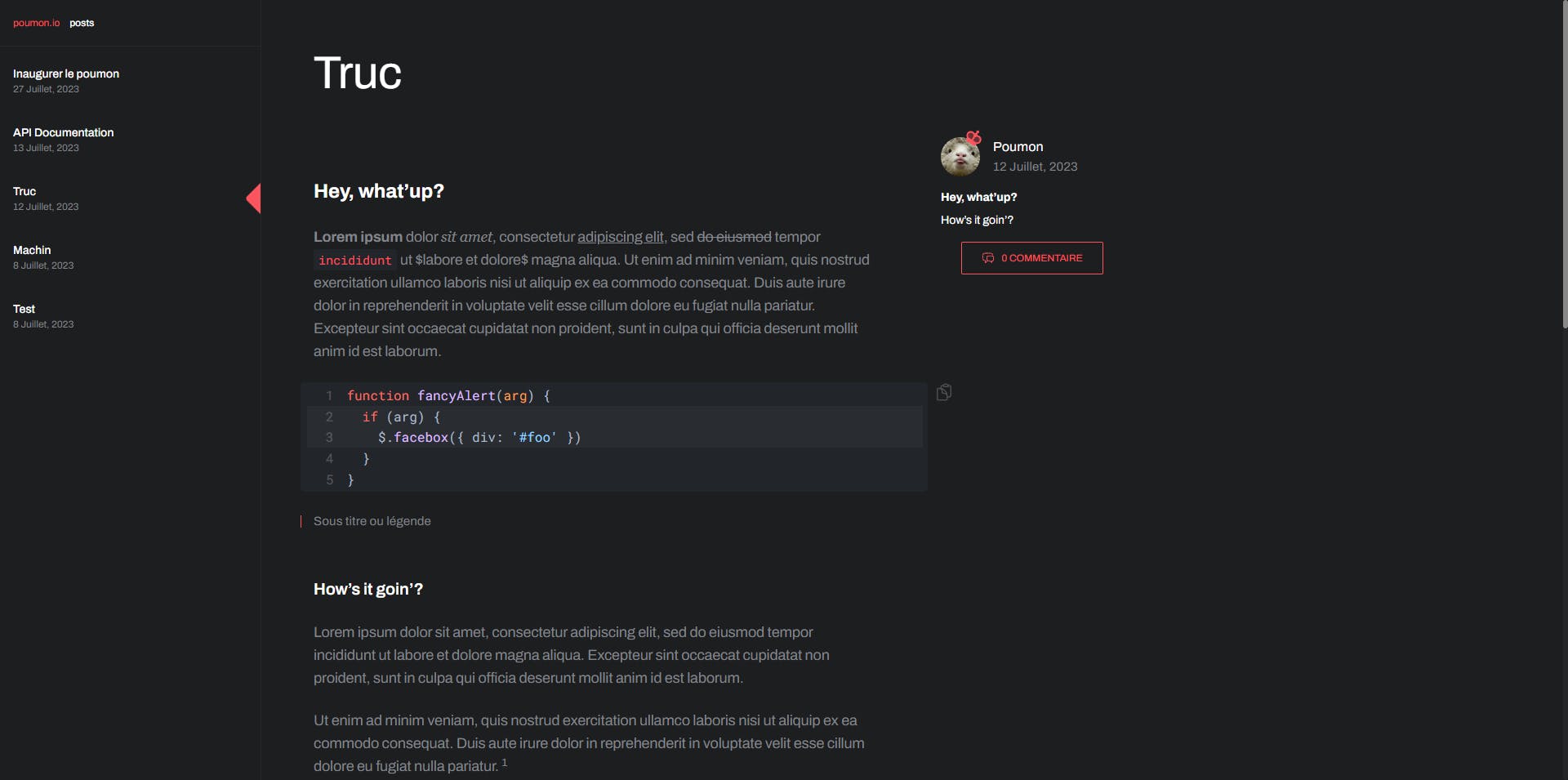Image resolution: width=1568 pixels, height=780 pixels.
Task: Open the post Inaugurer le poumon
Action: coord(66,74)
